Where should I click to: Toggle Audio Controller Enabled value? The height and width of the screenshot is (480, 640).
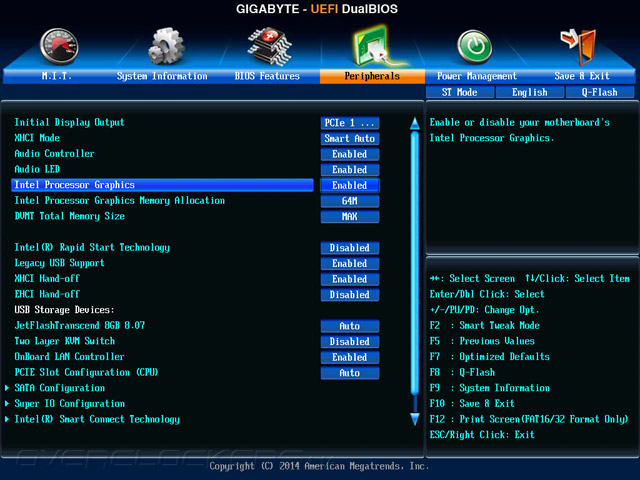[x=350, y=154]
